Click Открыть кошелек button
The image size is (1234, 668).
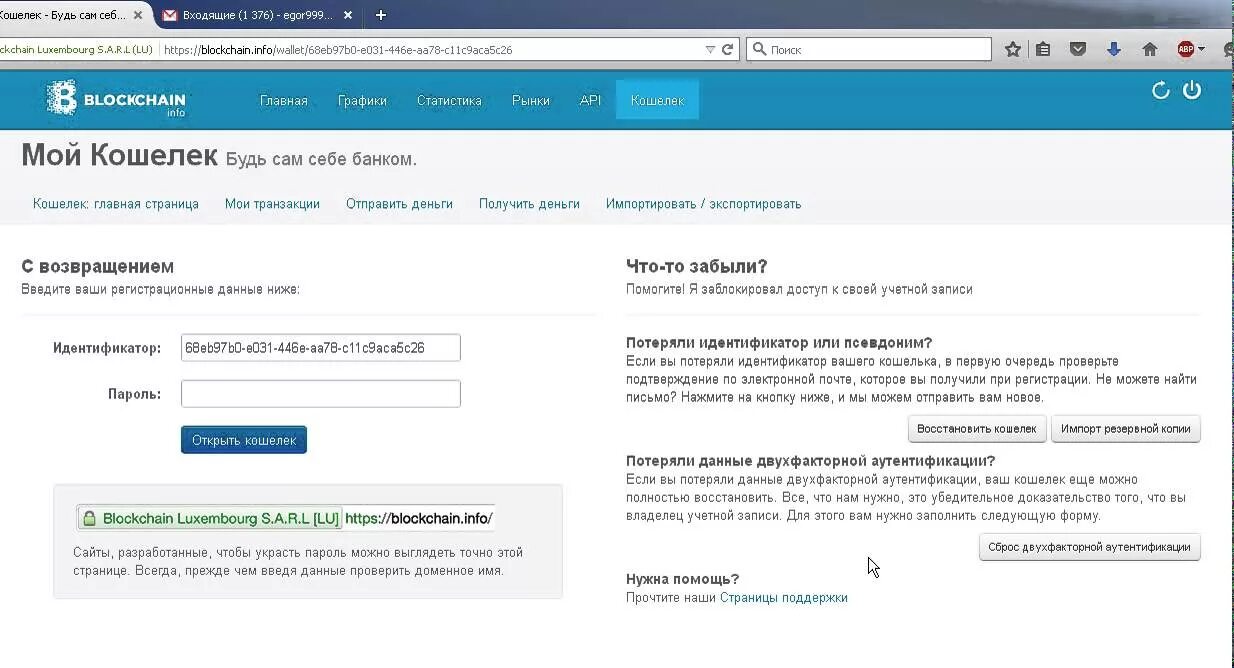tap(244, 440)
